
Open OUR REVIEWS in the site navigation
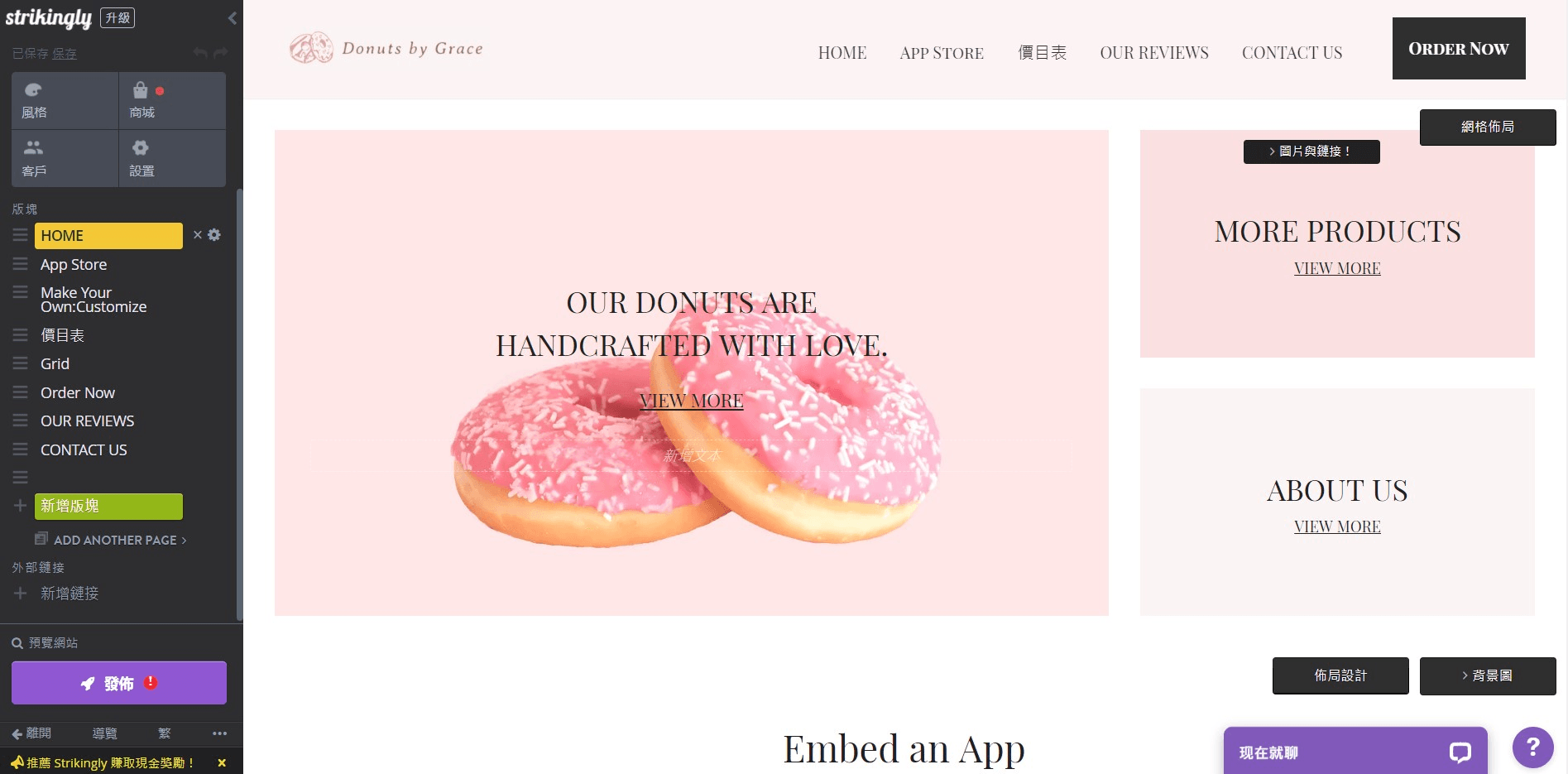(x=1154, y=53)
